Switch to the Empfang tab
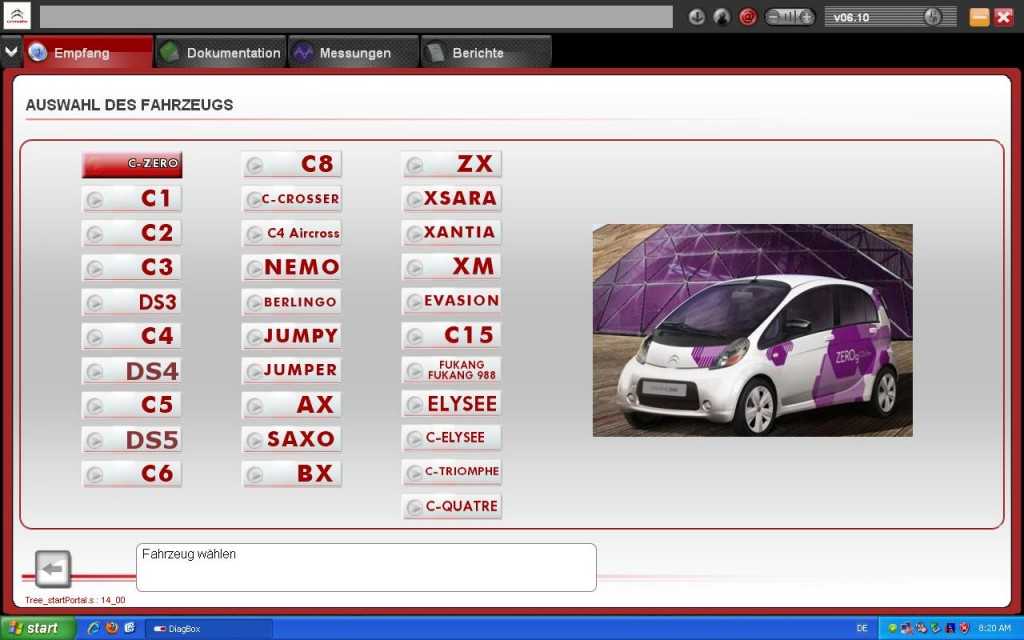The image size is (1024, 640). pyautogui.click(x=88, y=52)
